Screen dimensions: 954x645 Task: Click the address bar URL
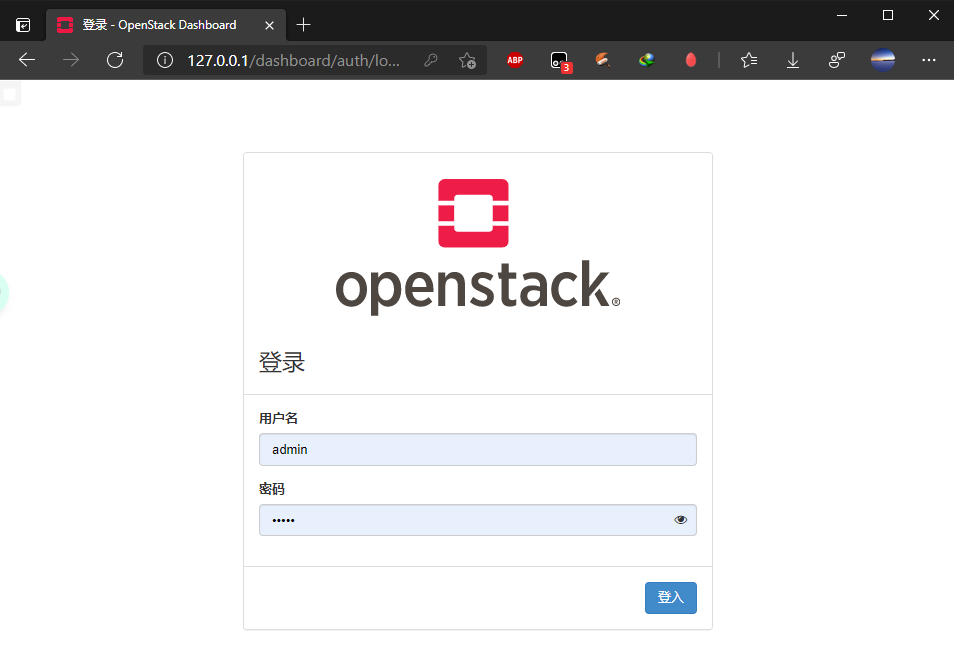[x=293, y=60]
